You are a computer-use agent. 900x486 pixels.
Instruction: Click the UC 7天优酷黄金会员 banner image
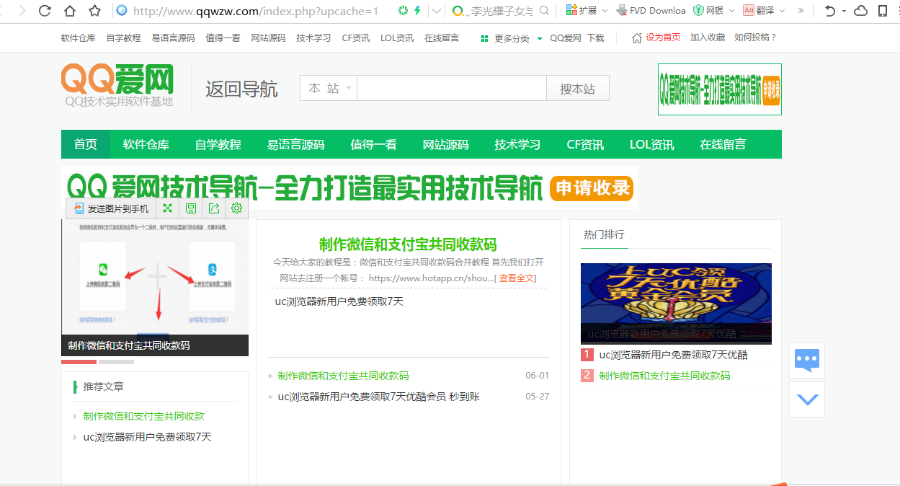pos(676,304)
